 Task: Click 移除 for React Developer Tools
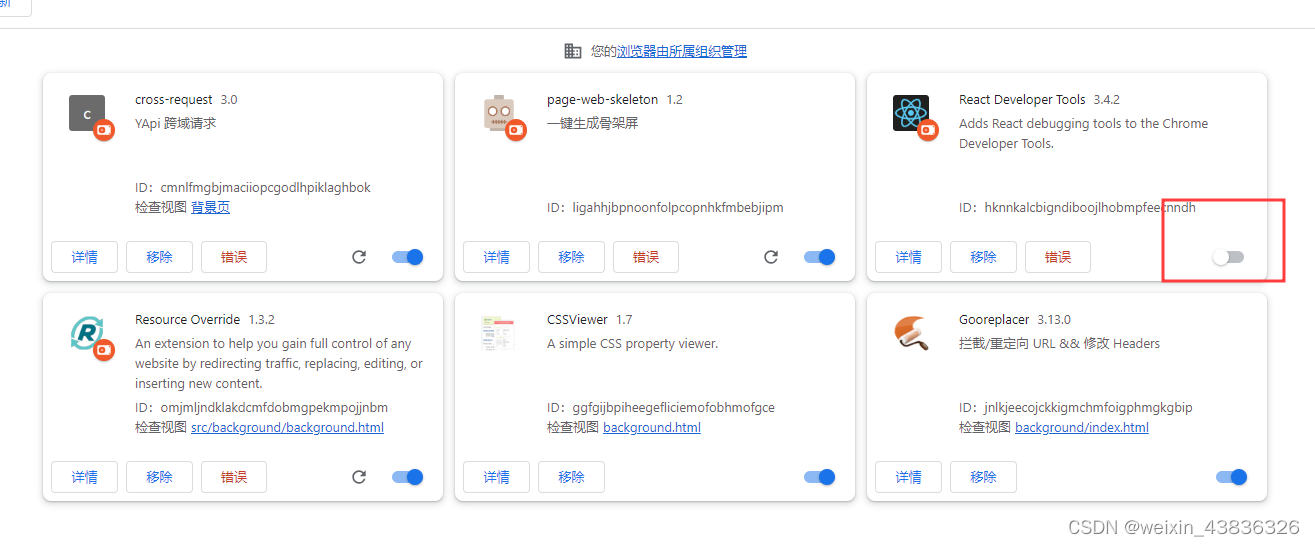click(983, 257)
